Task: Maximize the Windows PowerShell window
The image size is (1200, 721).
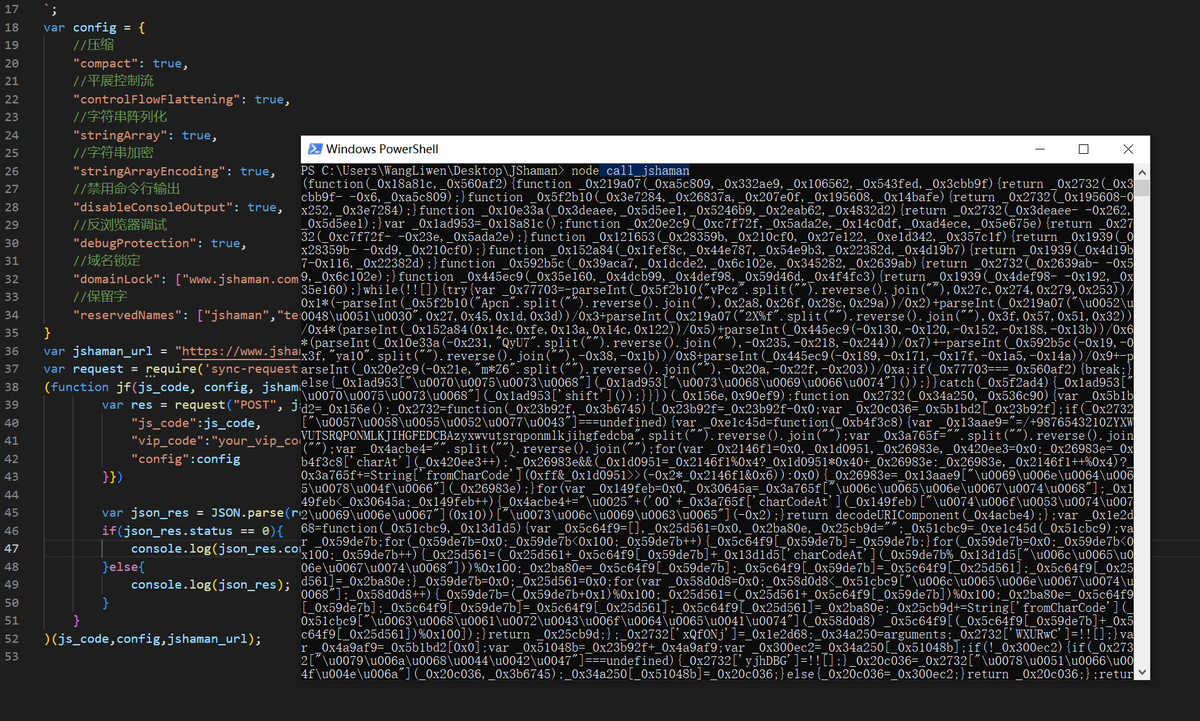Action: coord(1084,149)
